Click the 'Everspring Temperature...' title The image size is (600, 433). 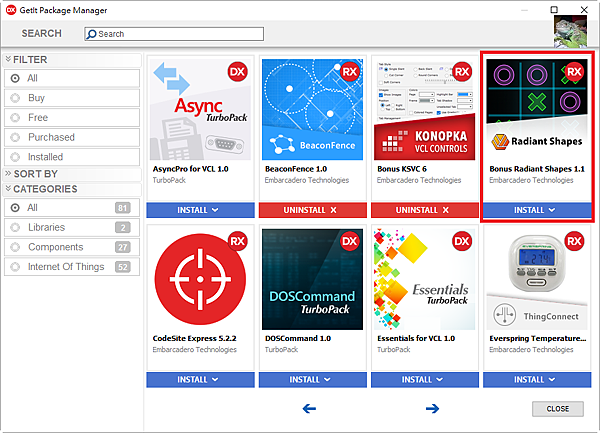(x=538, y=338)
